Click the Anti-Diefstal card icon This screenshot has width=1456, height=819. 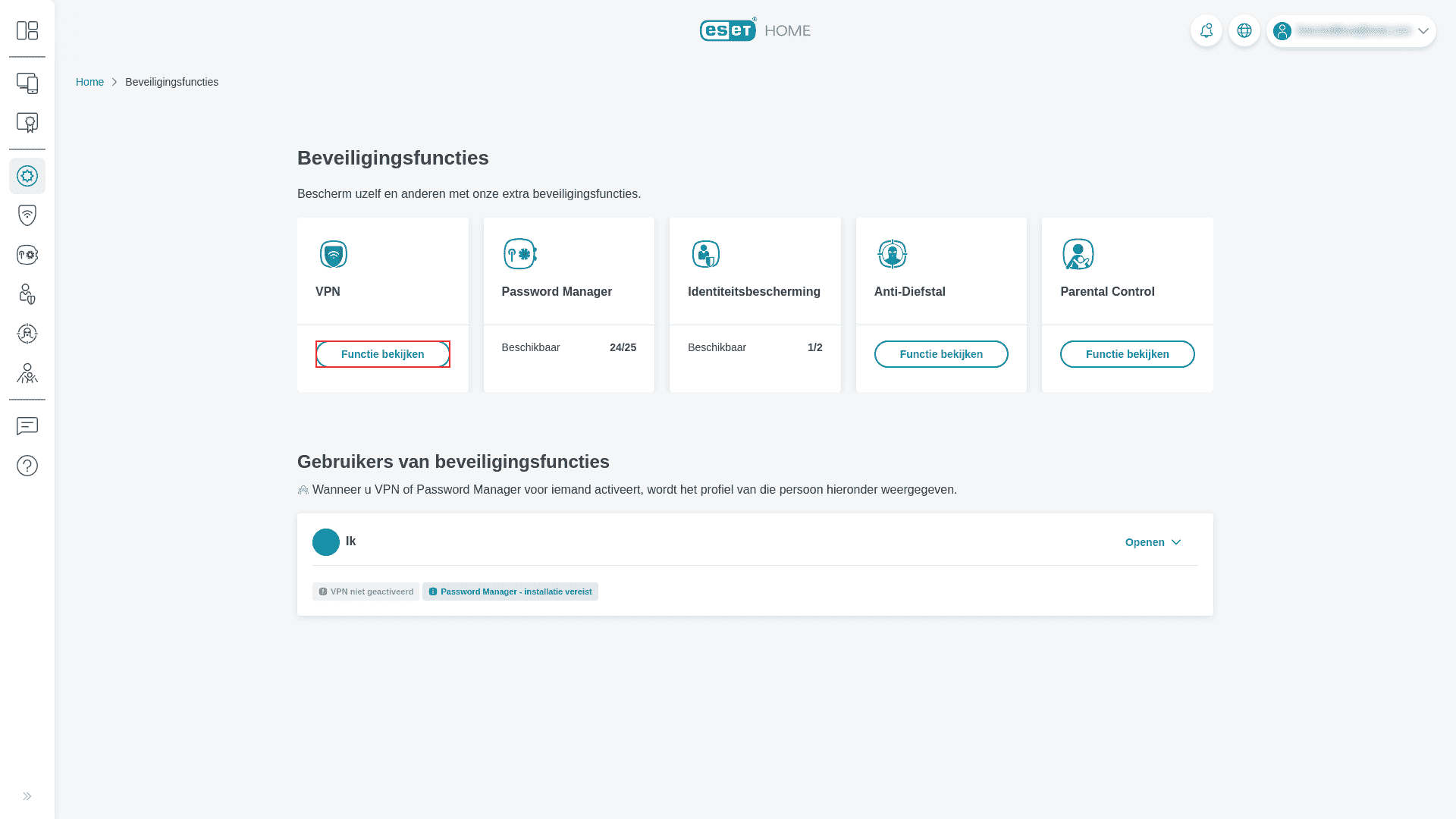(x=893, y=254)
